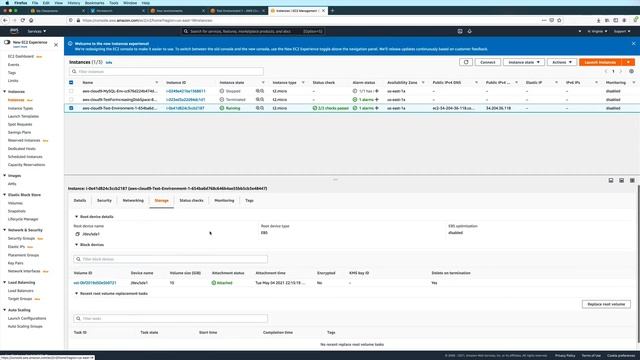This screenshot has width=640, height=360.
Task: Add alarm for the Terminated instance
Action: point(377,100)
